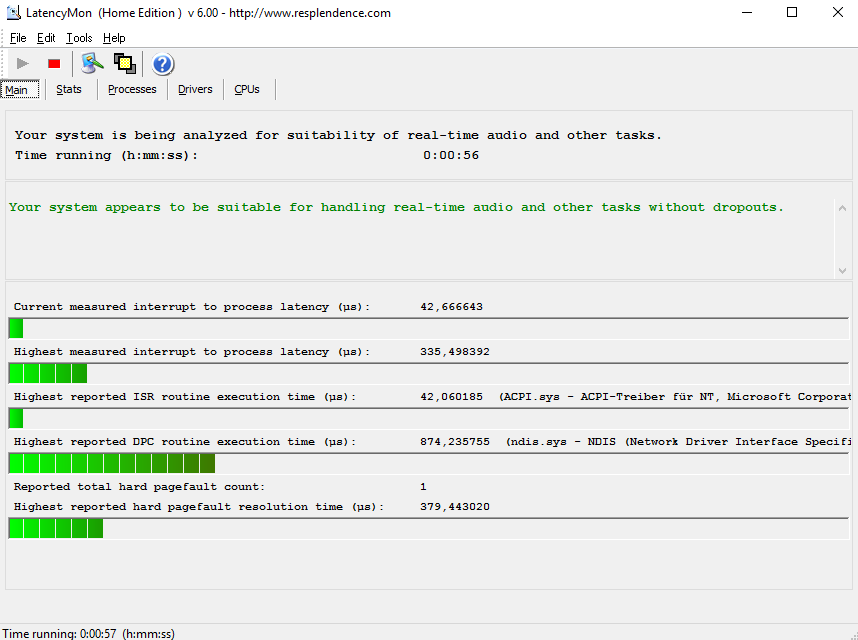Click the highest DPC routine execution time bar

tap(112, 463)
